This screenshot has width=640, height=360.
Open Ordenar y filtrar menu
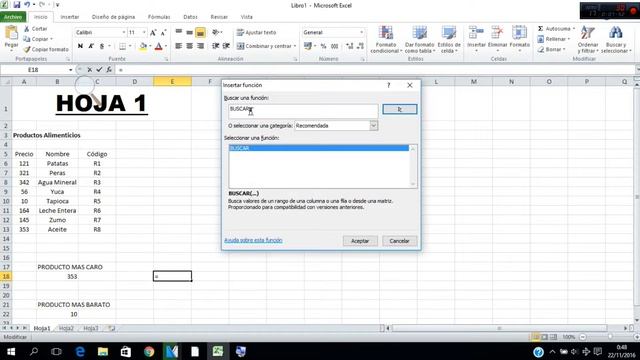click(x=588, y=40)
